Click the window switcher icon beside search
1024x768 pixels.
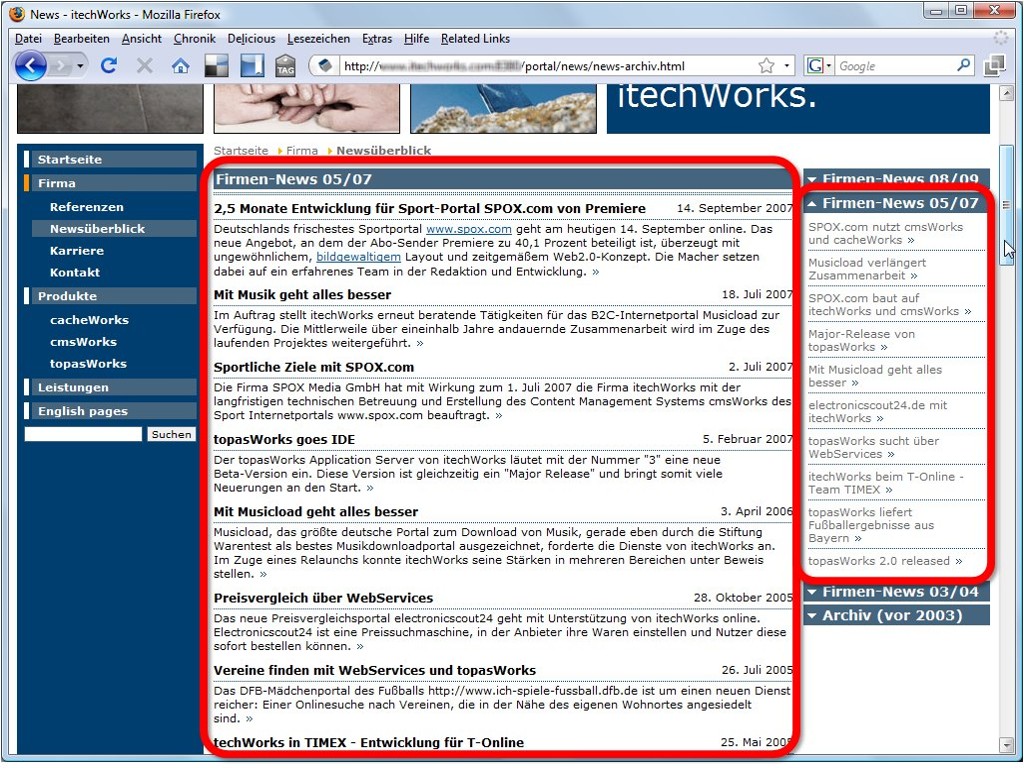click(994, 65)
